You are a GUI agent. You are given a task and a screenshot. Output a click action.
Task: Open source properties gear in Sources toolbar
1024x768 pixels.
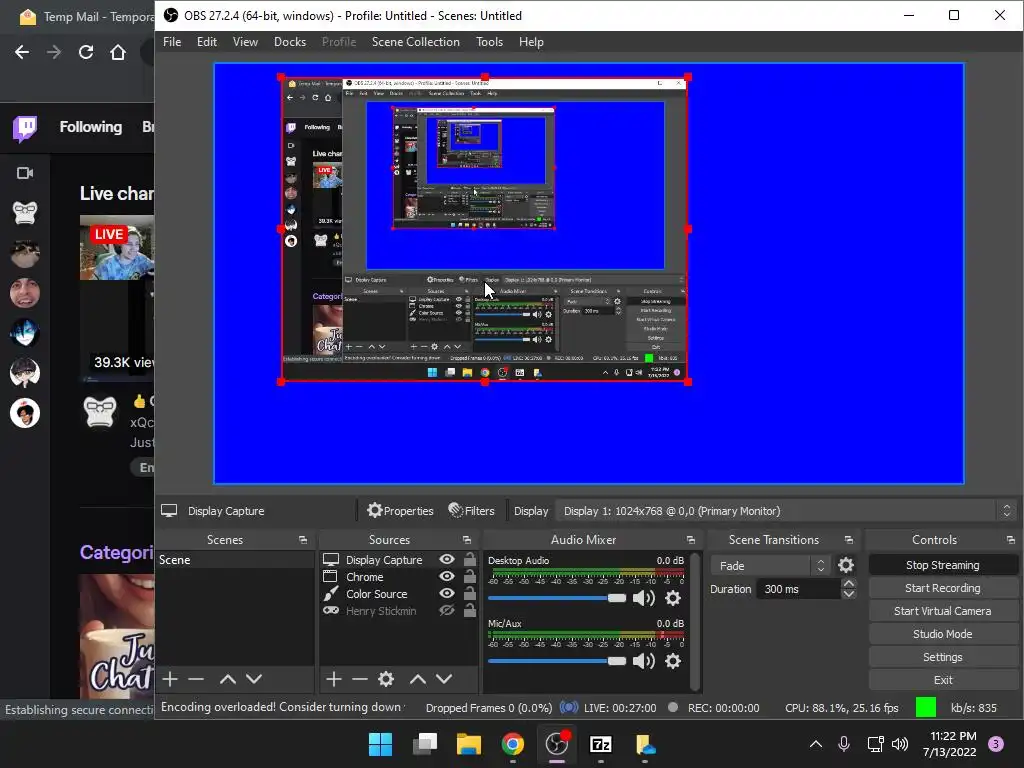[386, 679]
